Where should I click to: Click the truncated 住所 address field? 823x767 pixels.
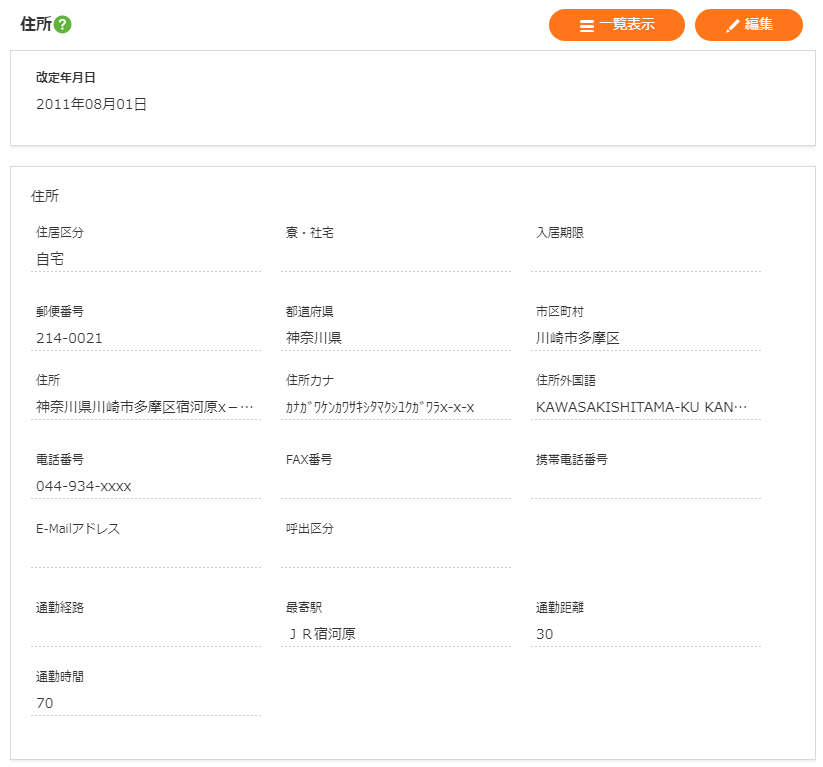(x=146, y=407)
